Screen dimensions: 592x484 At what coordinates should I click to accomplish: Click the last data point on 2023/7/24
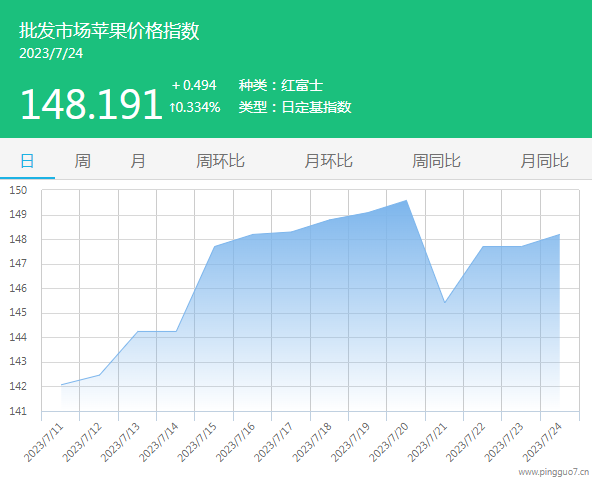point(559,234)
